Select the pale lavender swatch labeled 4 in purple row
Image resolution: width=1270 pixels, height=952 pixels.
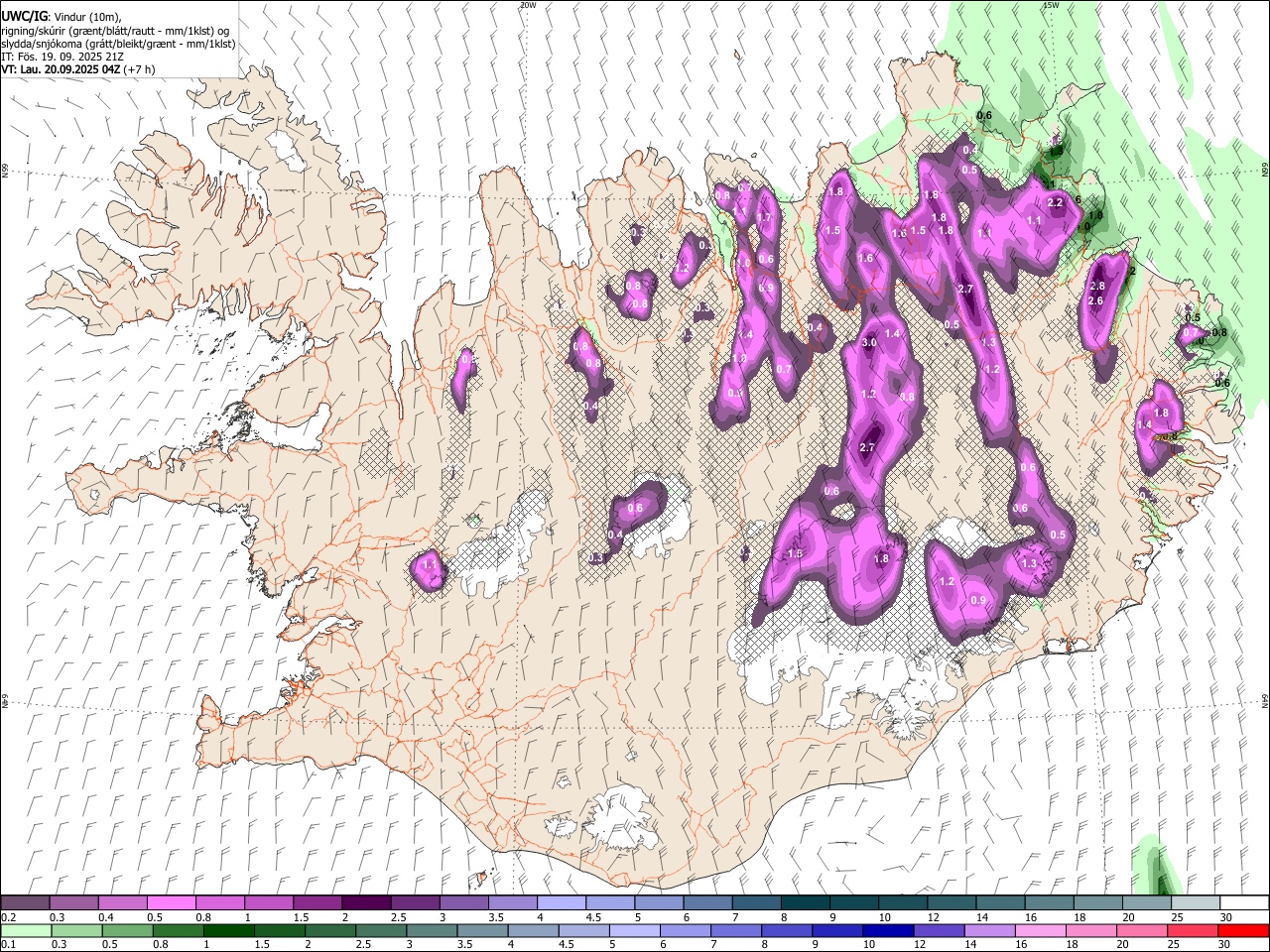[x=561, y=903]
